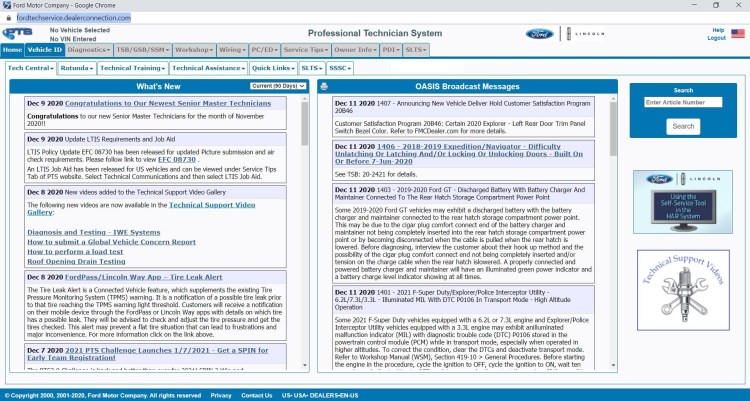
Task: Open the EFC 08730 link
Action: click(176, 159)
